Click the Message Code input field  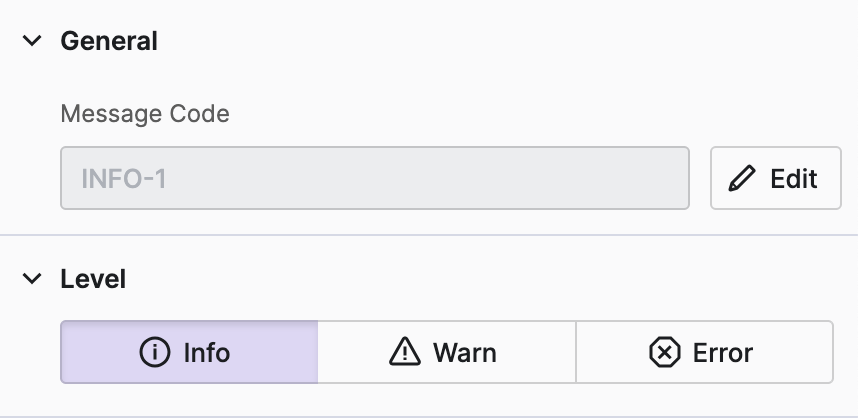pyautogui.click(x=374, y=179)
